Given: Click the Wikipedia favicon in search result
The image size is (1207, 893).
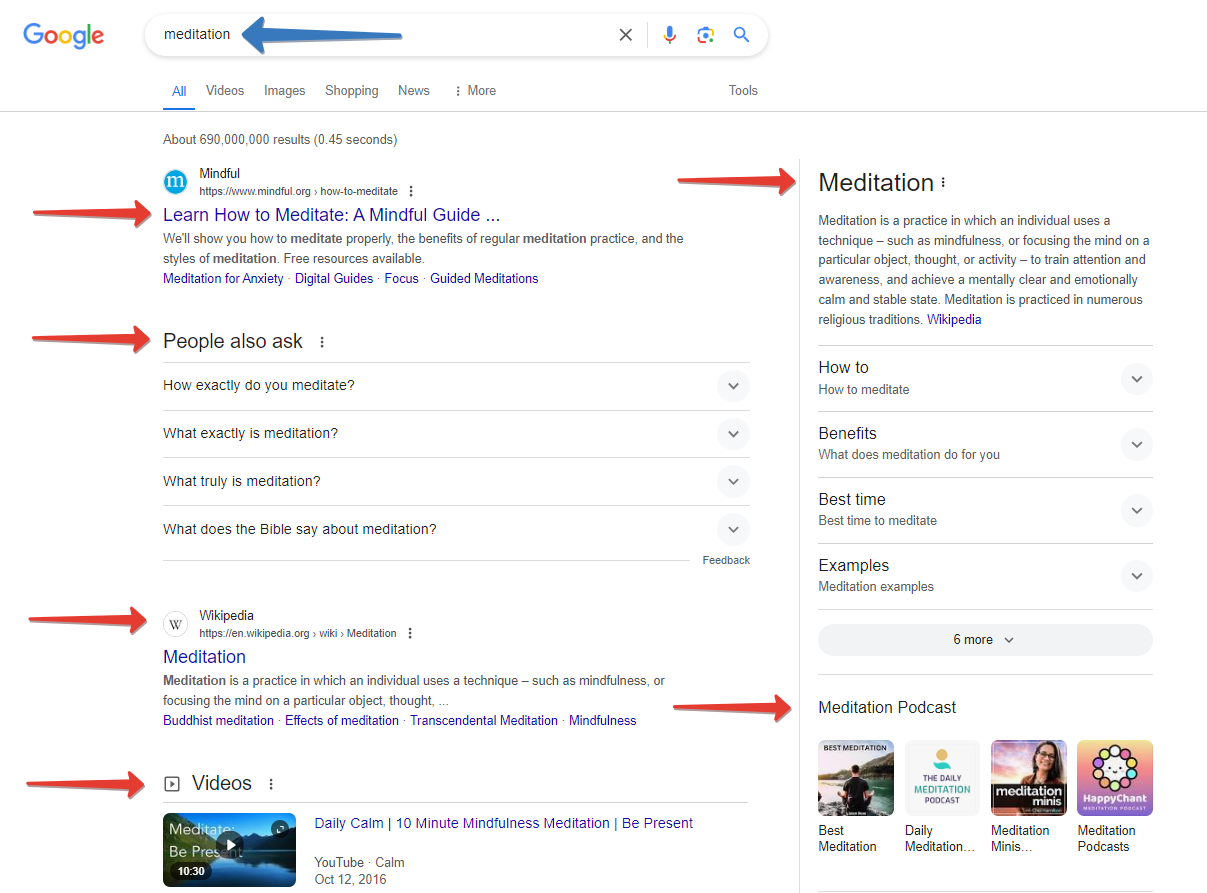Looking at the screenshot, I should coord(176,624).
